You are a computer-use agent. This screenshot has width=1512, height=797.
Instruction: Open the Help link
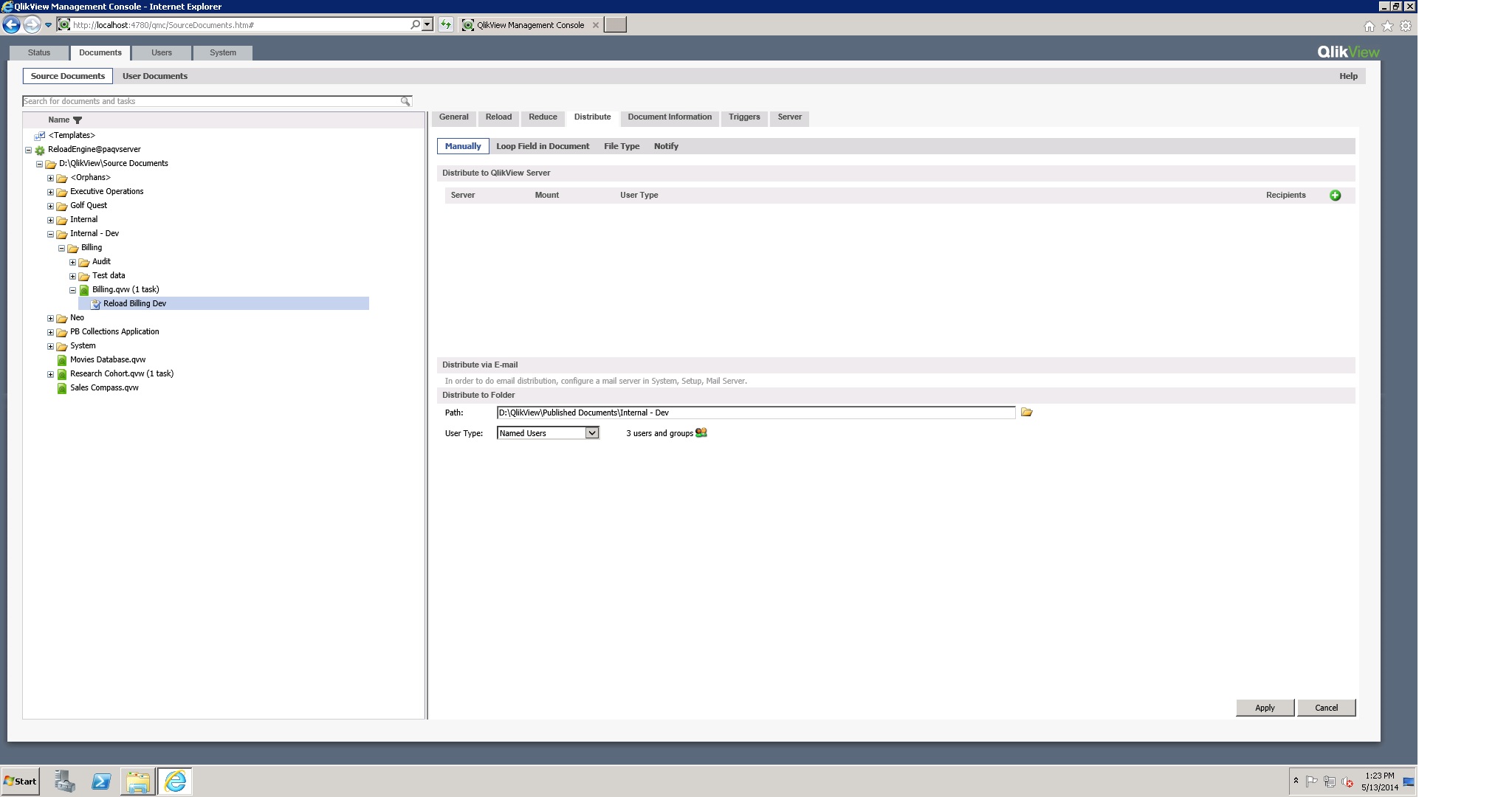pos(1348,76)
